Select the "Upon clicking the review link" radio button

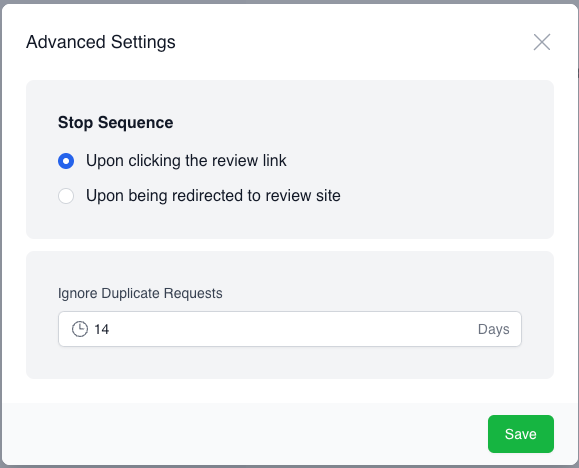tap(66, 161)
